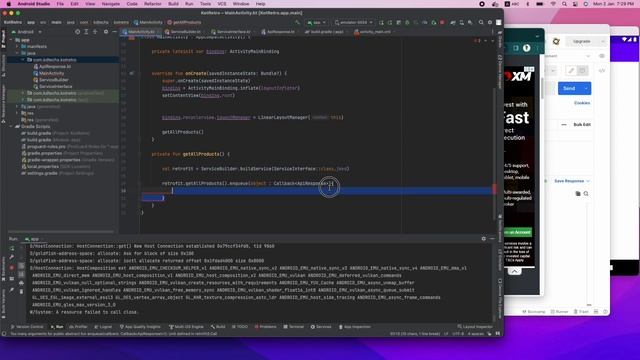Open the Layout Inspector tool window
Viewport: 640px width, 360px height.
[x=475, y=327]
